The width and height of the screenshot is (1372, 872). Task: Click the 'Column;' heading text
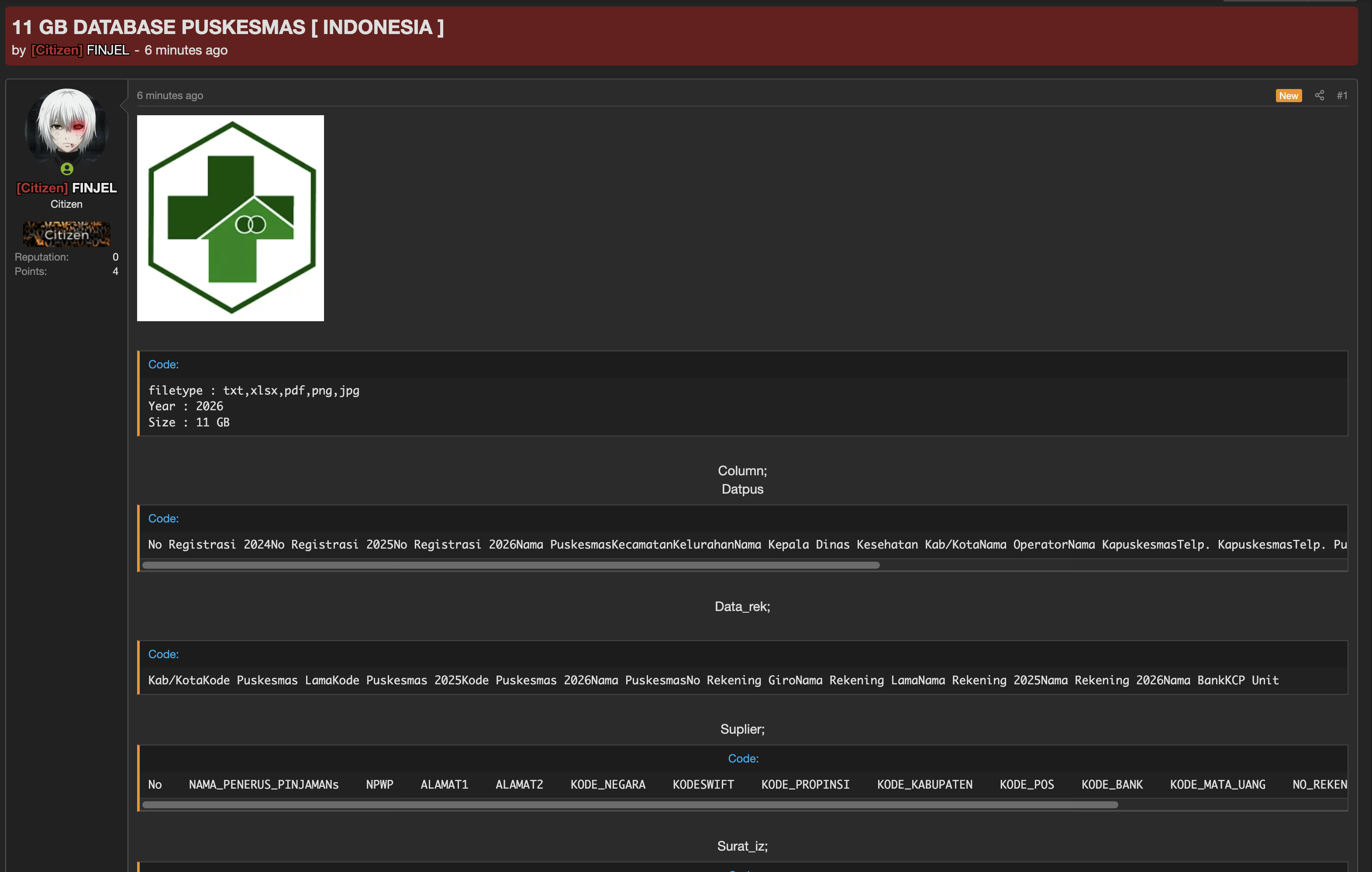point(742,470)
